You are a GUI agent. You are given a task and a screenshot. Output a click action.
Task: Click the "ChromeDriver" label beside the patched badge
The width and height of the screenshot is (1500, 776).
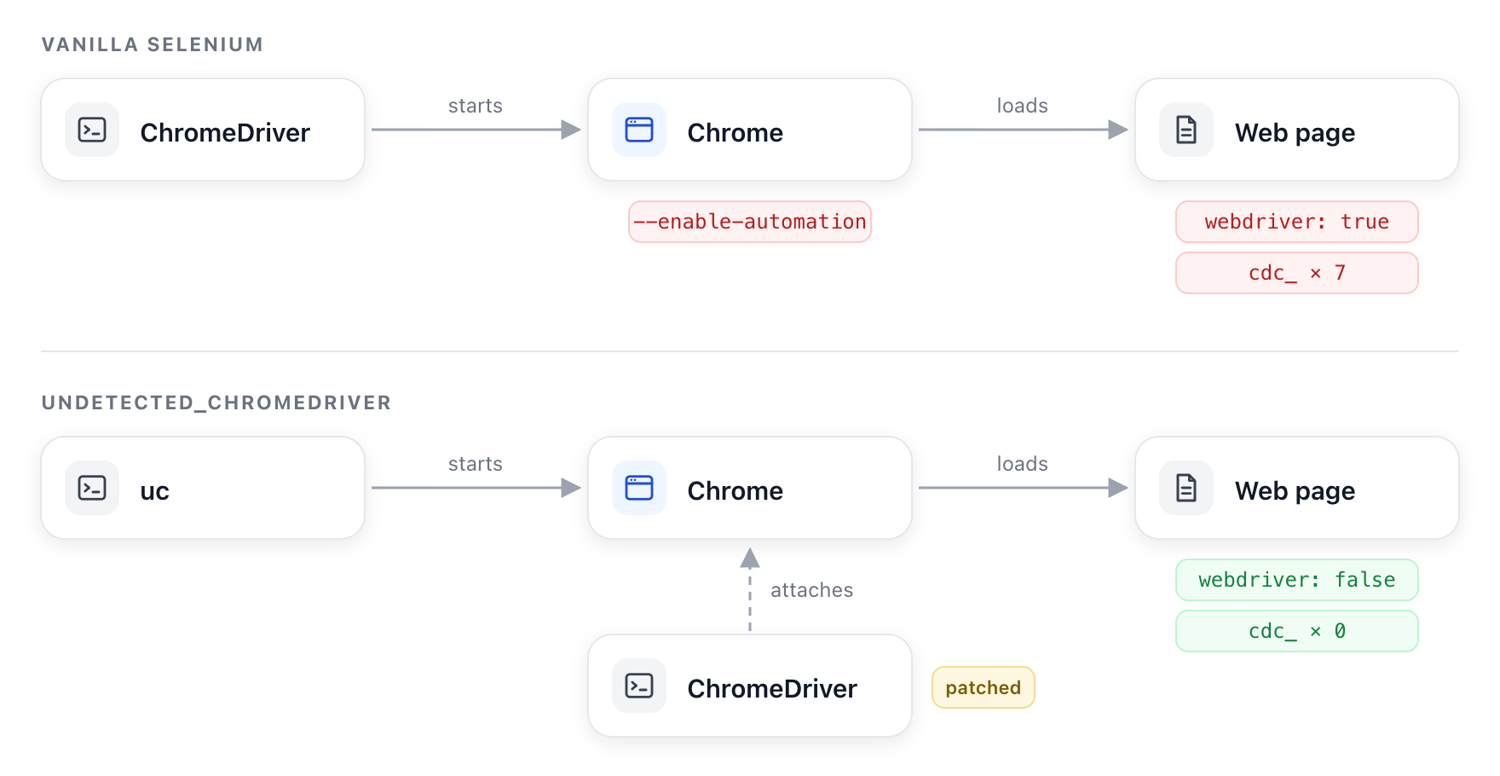(772, 689)
